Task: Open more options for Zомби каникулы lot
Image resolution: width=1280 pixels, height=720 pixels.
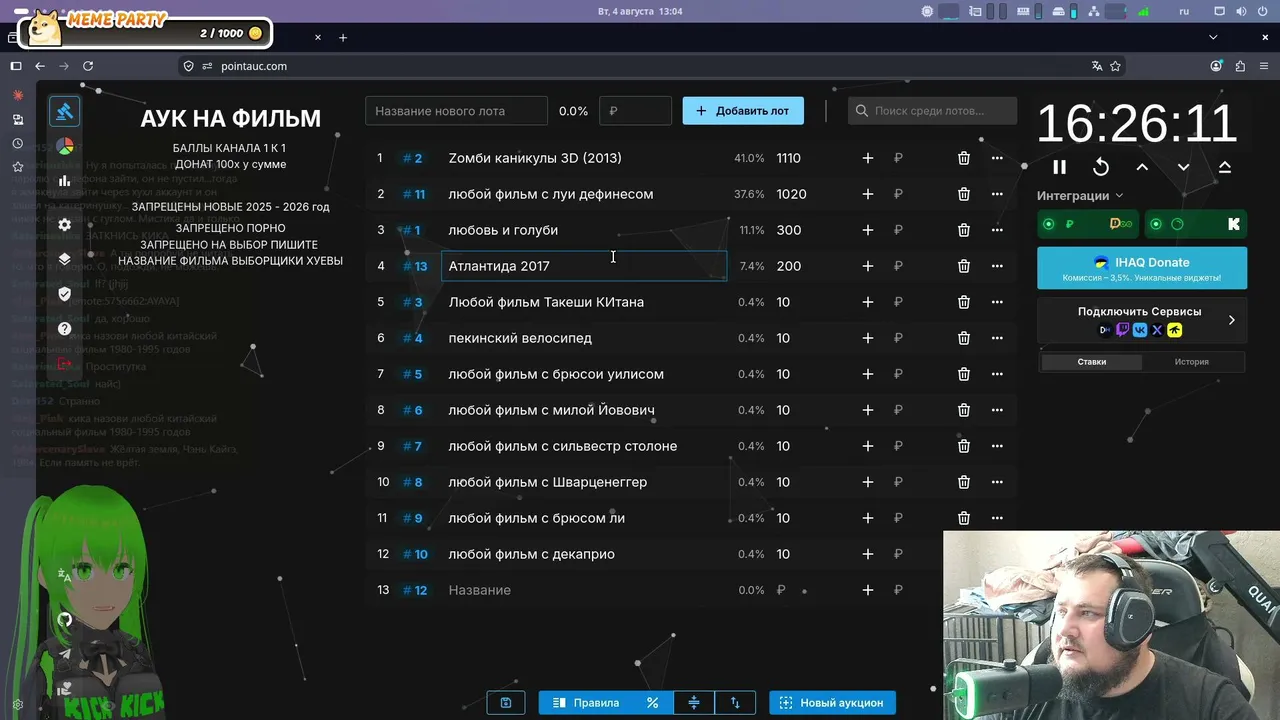Action: point(997,158)
